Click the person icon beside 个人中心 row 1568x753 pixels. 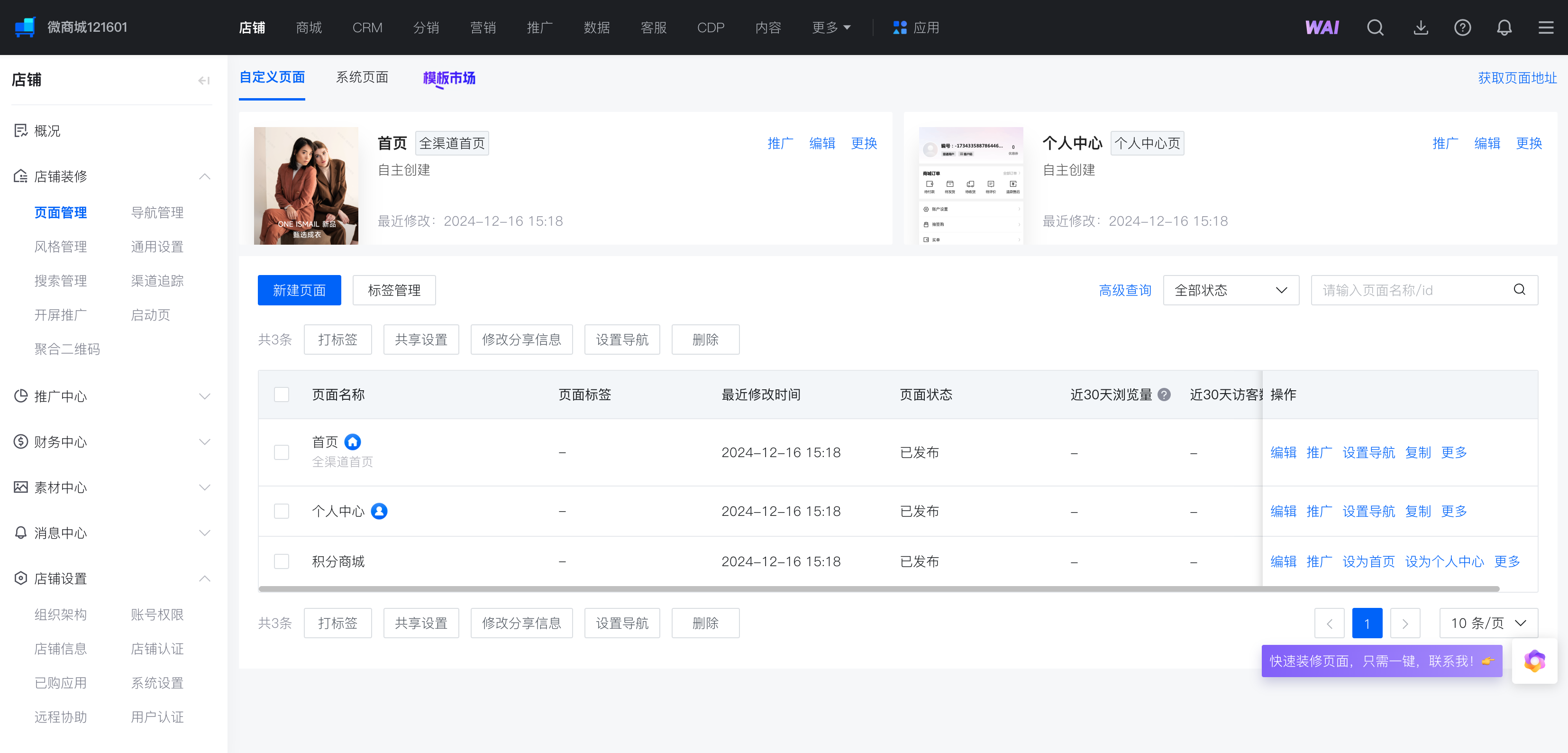click(379, 511)
